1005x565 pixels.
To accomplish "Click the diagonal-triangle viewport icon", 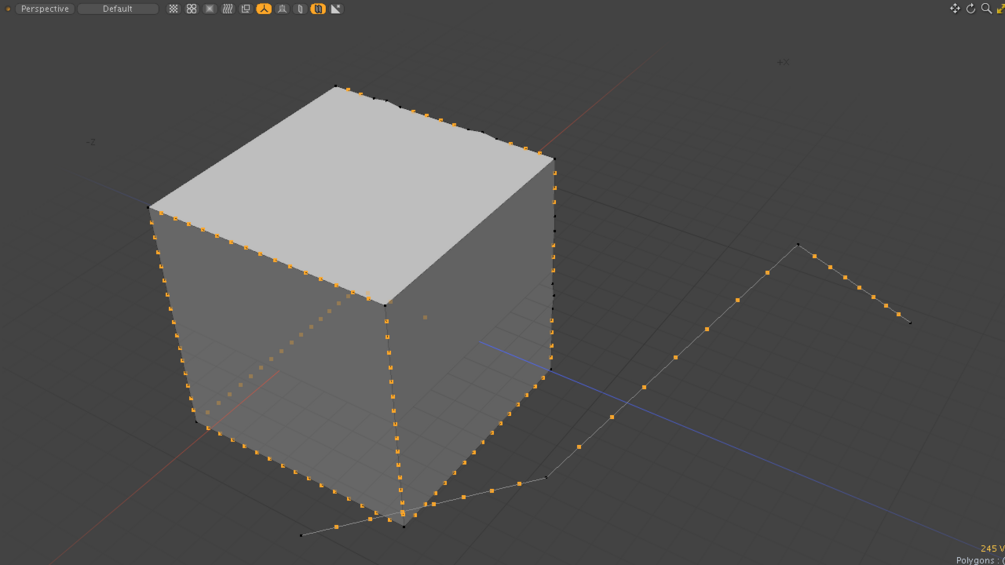I will click(x=336, y=9).
